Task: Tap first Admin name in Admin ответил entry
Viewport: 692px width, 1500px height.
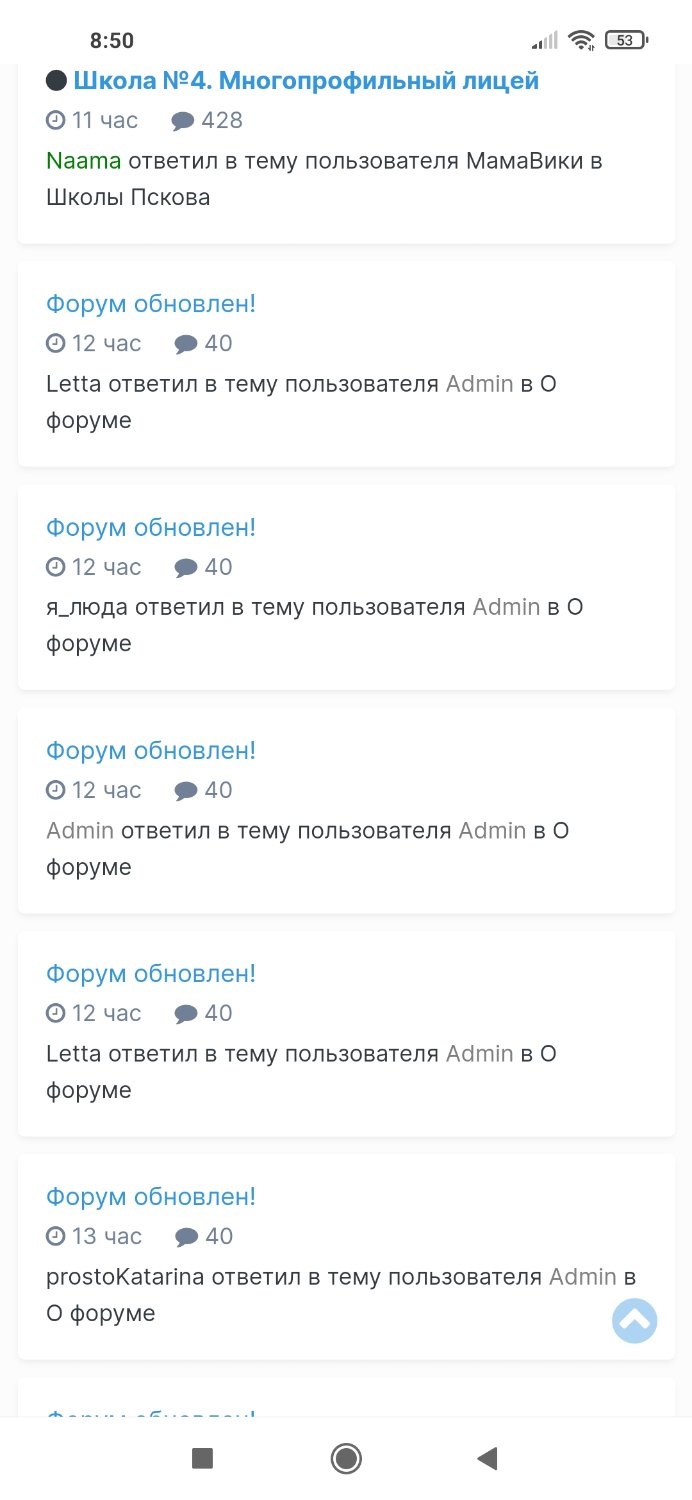Action: pos(80,830)
